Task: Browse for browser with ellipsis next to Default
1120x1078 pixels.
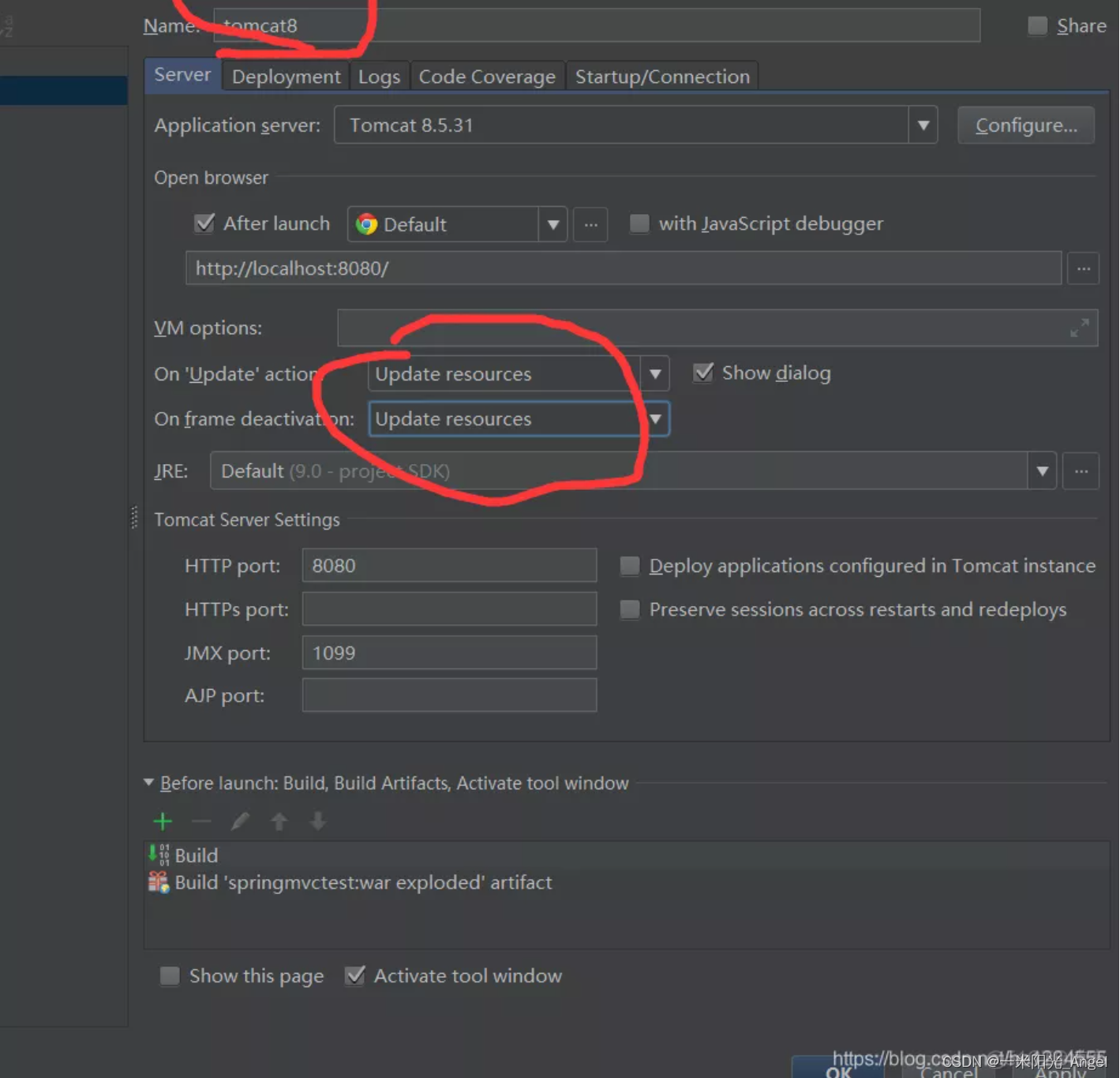Action: pos(590,225)
